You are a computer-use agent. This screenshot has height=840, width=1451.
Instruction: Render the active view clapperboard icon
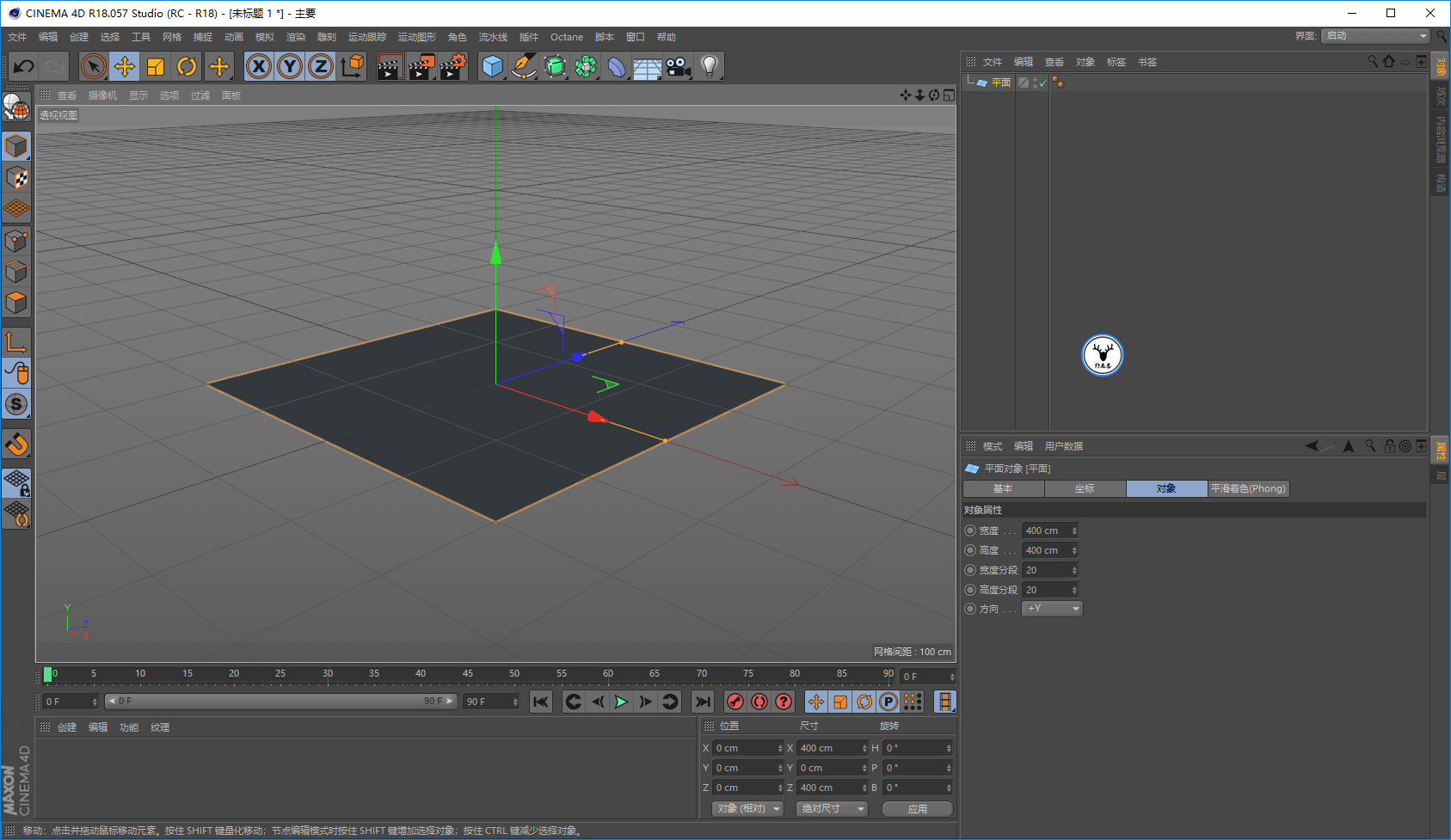(x=390, y=66)
